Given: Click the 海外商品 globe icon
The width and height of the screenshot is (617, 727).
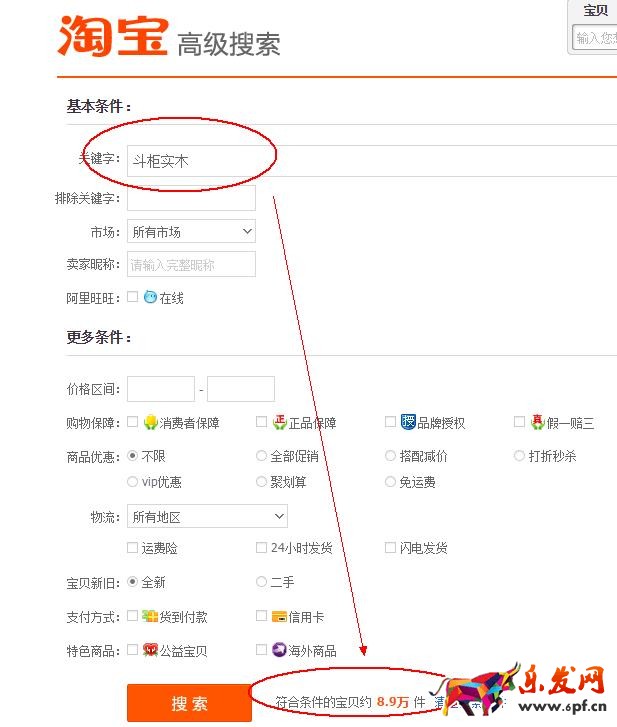Looking at the screenshot, I should pyautogui.click(x=280, y=650).
